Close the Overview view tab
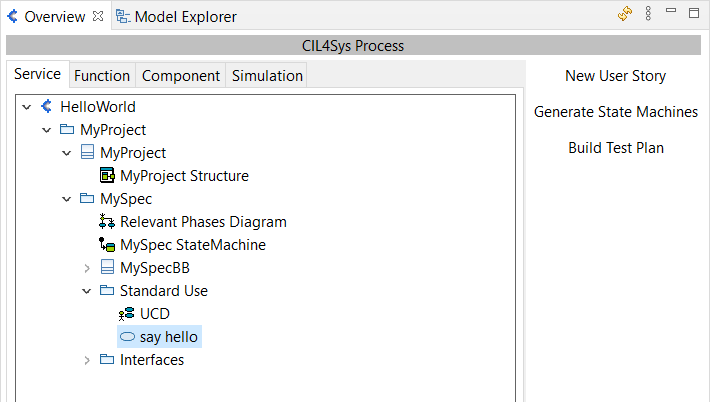 pyautogui.click(x=98, y=16)
